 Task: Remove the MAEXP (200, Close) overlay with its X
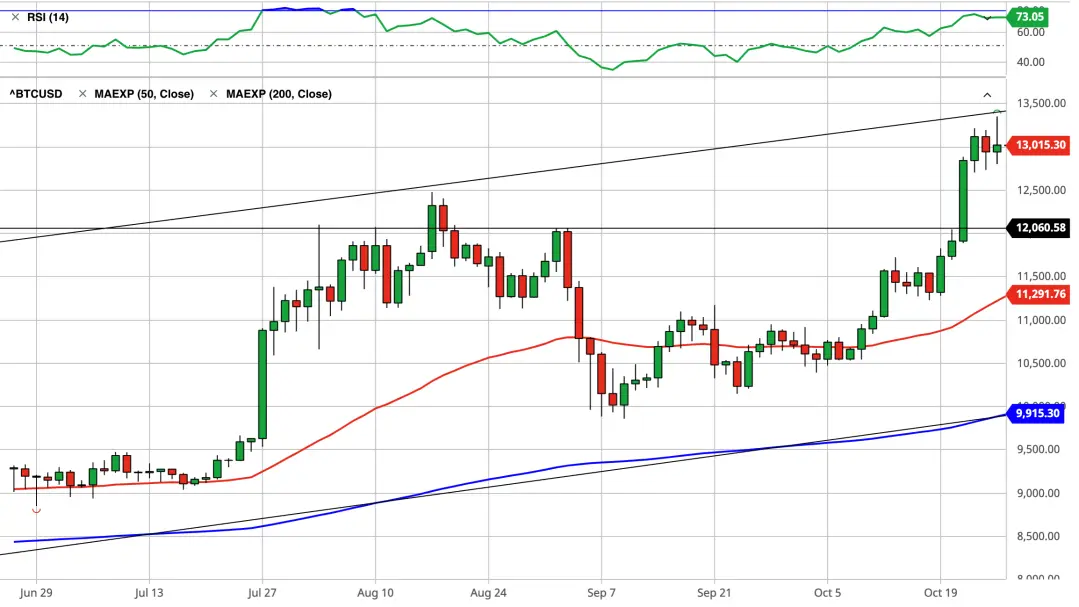click(213, 94)
